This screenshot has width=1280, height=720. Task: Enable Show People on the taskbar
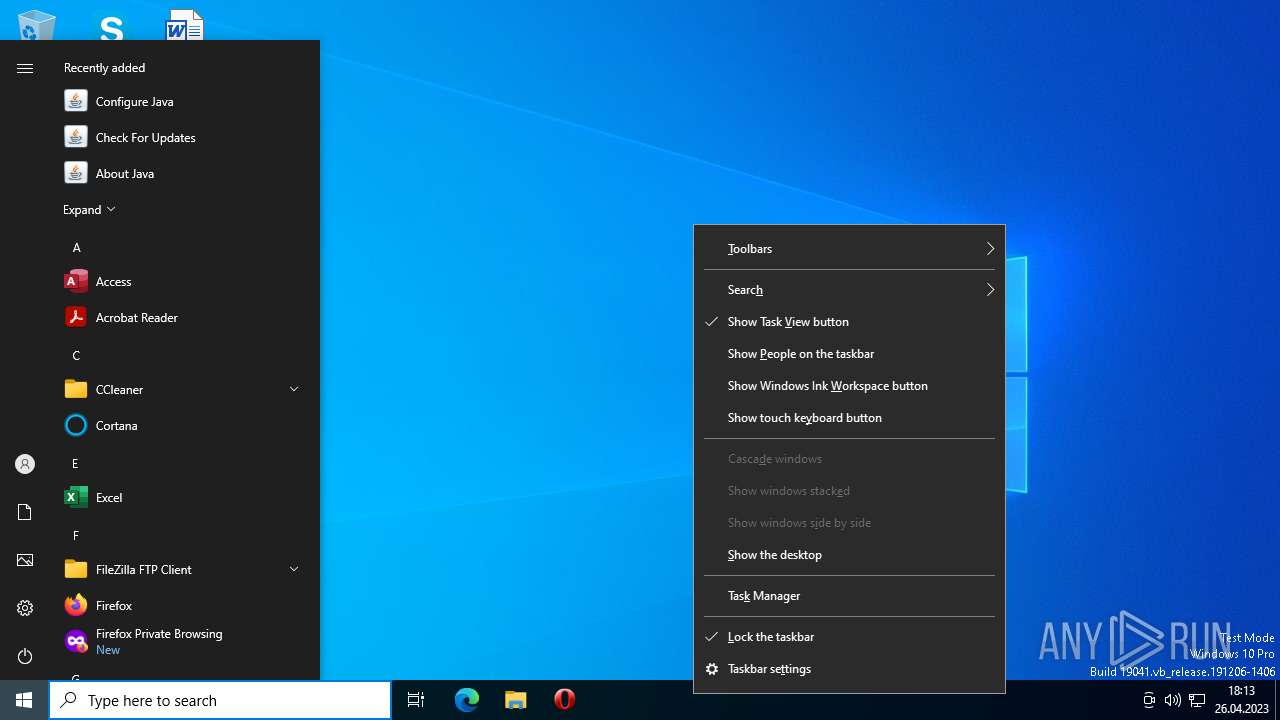(849, 354)
